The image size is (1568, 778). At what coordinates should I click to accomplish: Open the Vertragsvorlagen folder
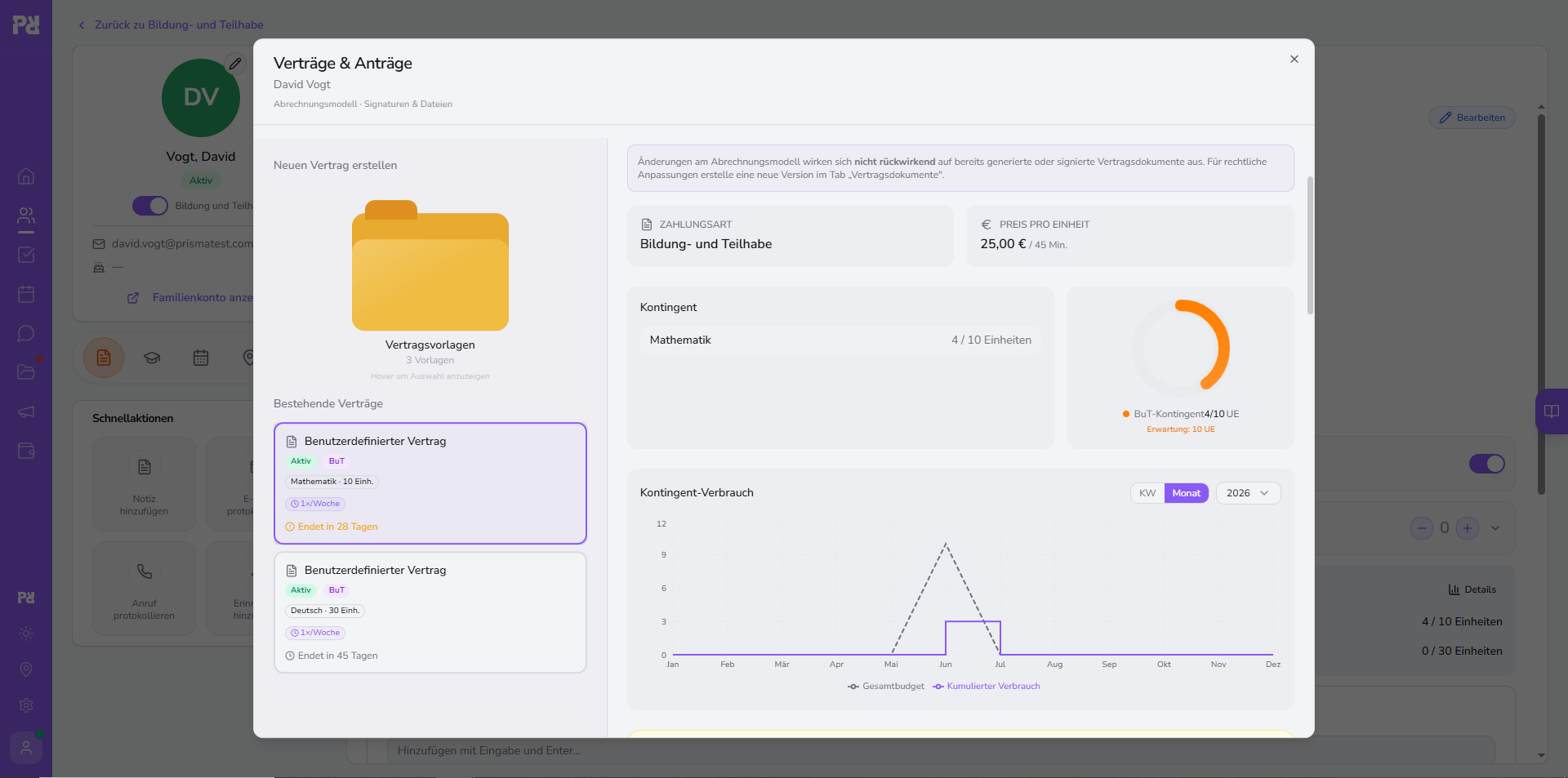[x=430, y=265]
